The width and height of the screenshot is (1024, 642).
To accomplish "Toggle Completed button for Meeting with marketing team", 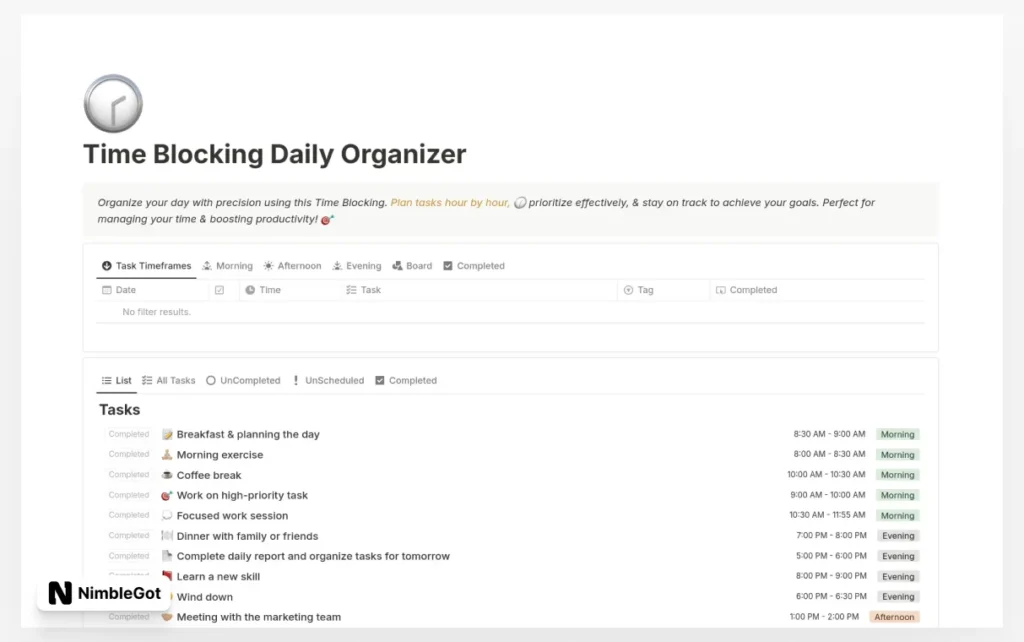I will pos(129,617).
